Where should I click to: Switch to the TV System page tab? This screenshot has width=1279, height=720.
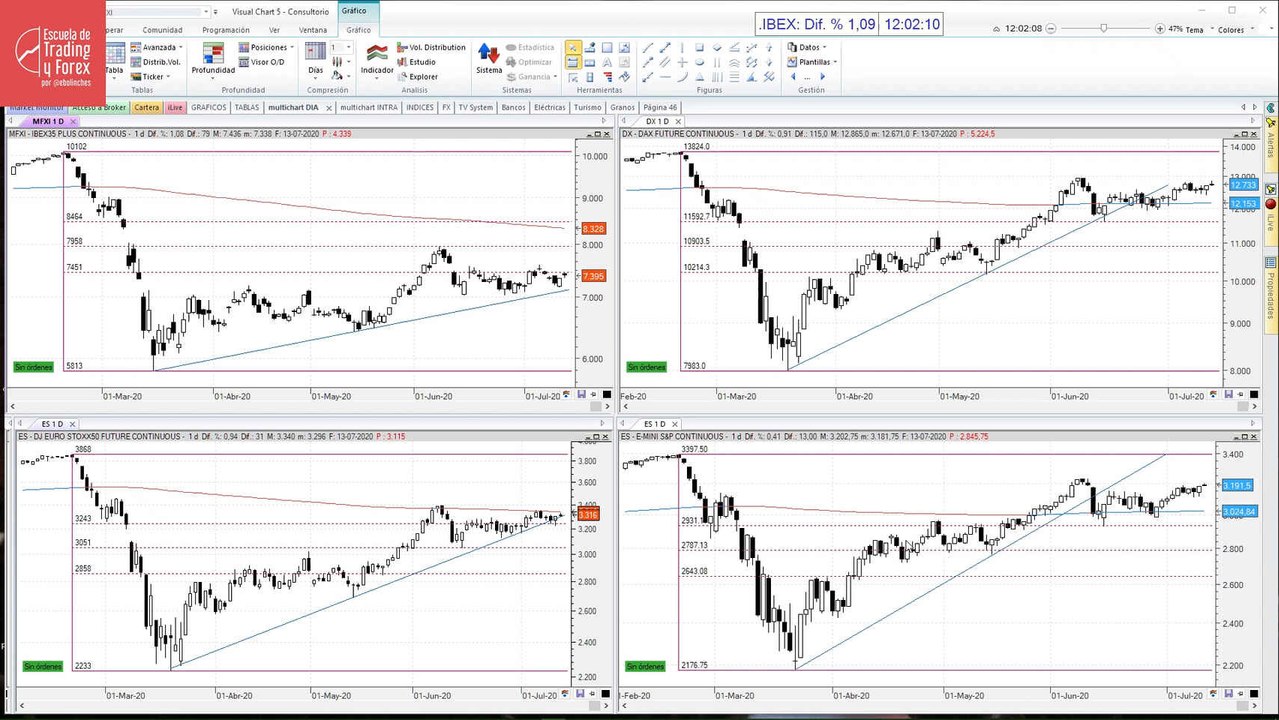476,107
